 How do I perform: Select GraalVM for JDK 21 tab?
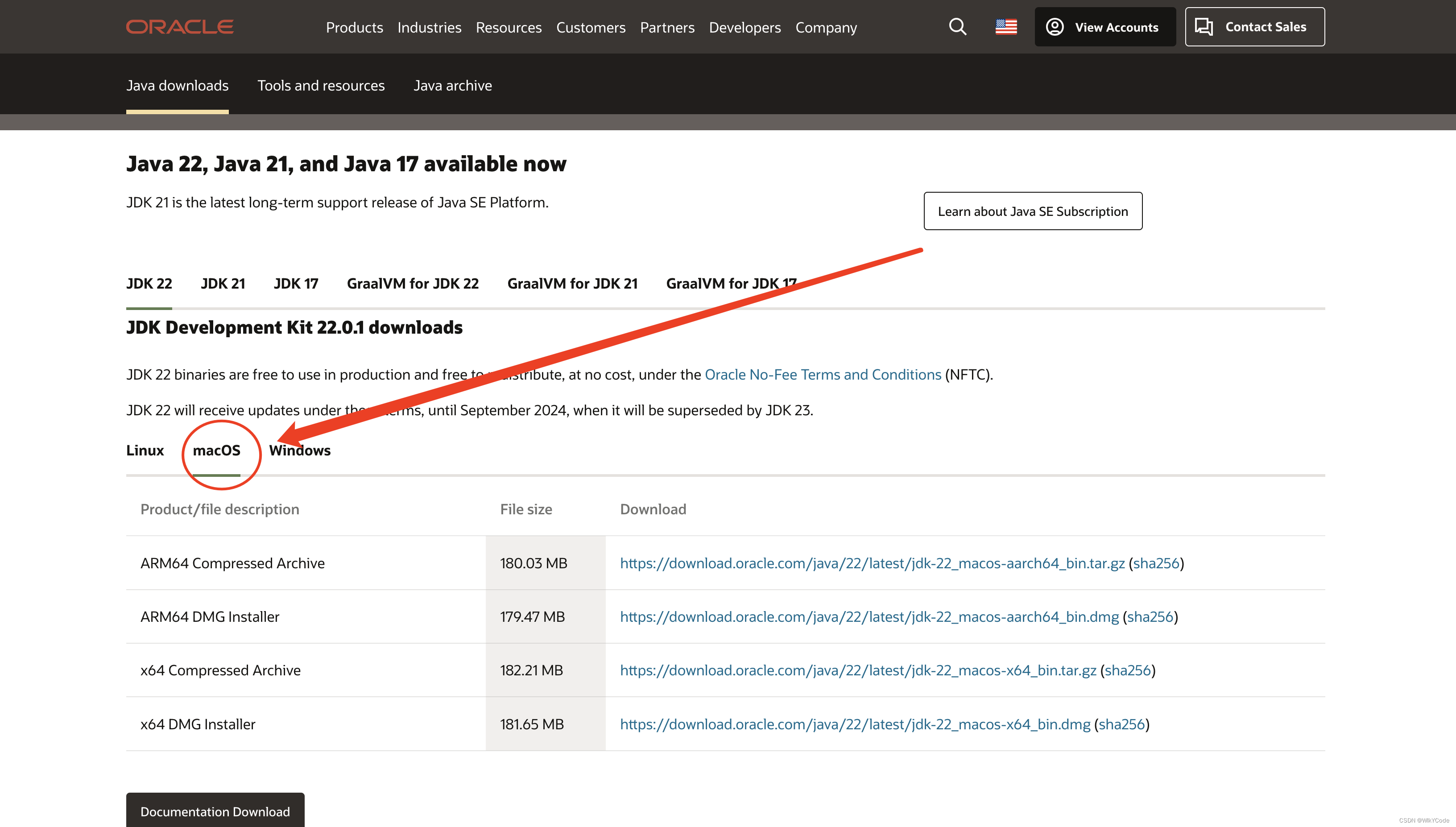click(x=572, y=283)
